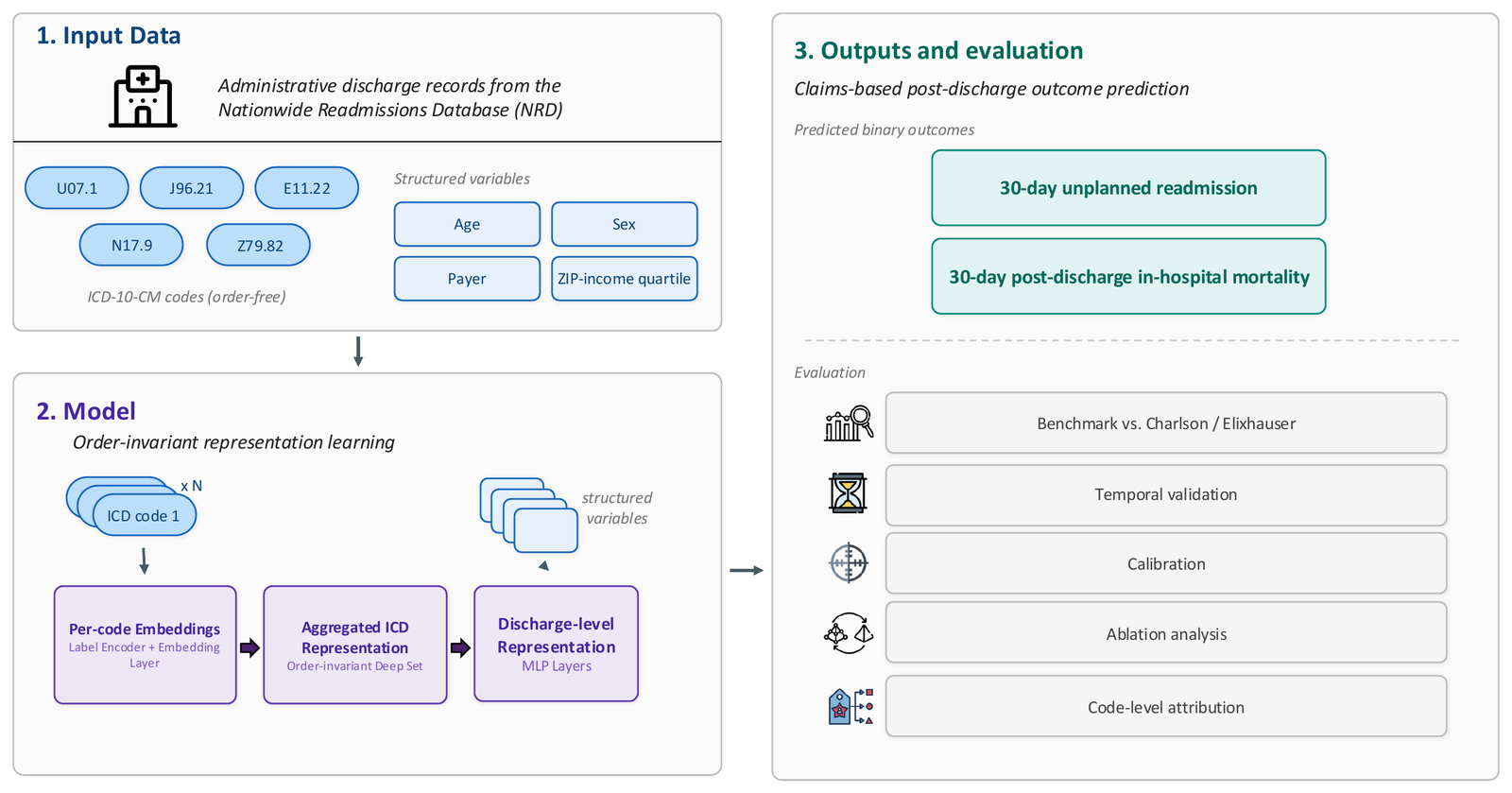Click the Temporal validation bar
Screen dimensions: 1512x793
1166,494
